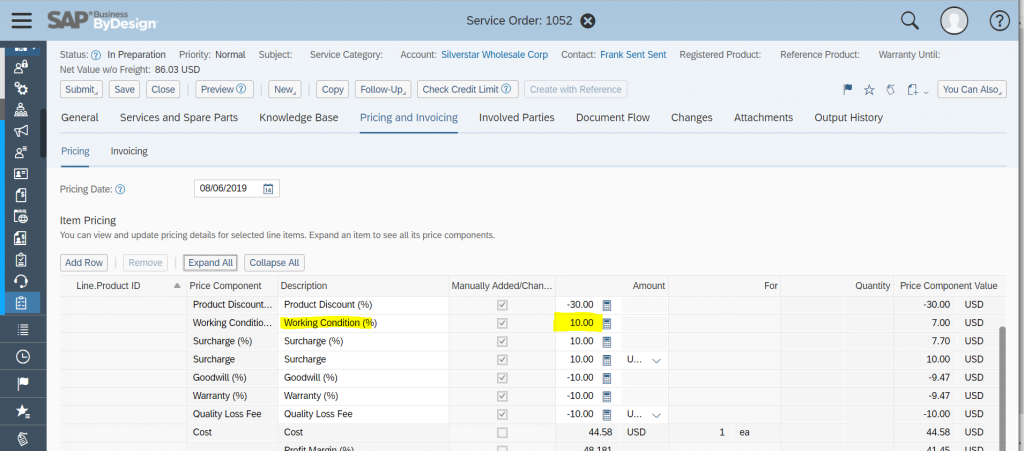The image size is (1024, 451).
Task: Open sidebar star favorites list icon
Action: click(22, 411)
